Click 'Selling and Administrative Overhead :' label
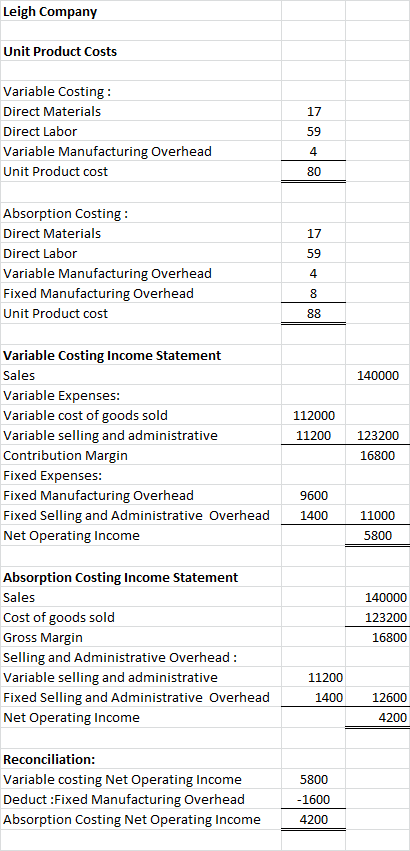Image resolution: width=410 pixels, height=851 pixels. coord(120,658)
